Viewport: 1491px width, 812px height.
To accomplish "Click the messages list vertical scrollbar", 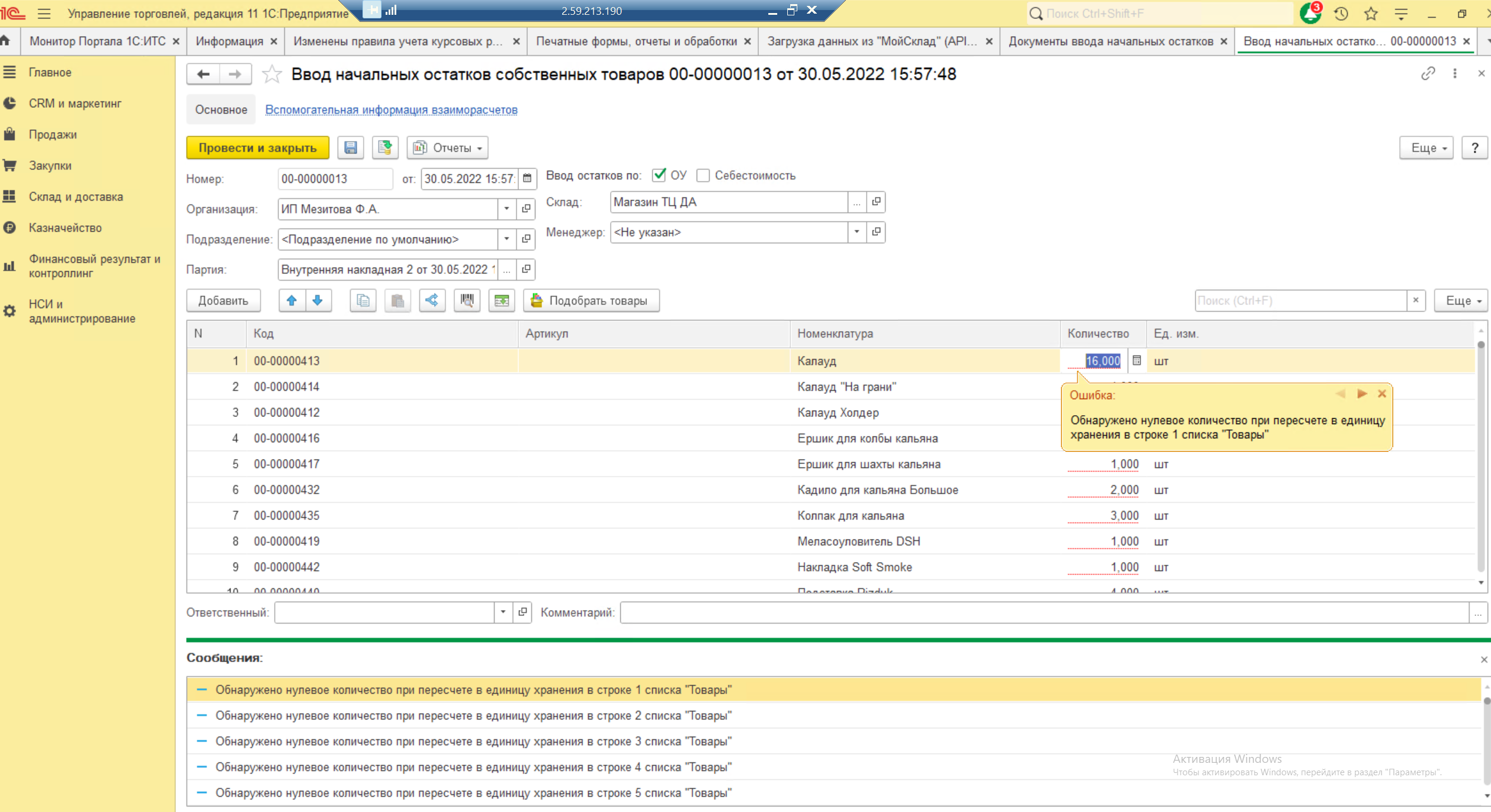I will point(1486,740).
